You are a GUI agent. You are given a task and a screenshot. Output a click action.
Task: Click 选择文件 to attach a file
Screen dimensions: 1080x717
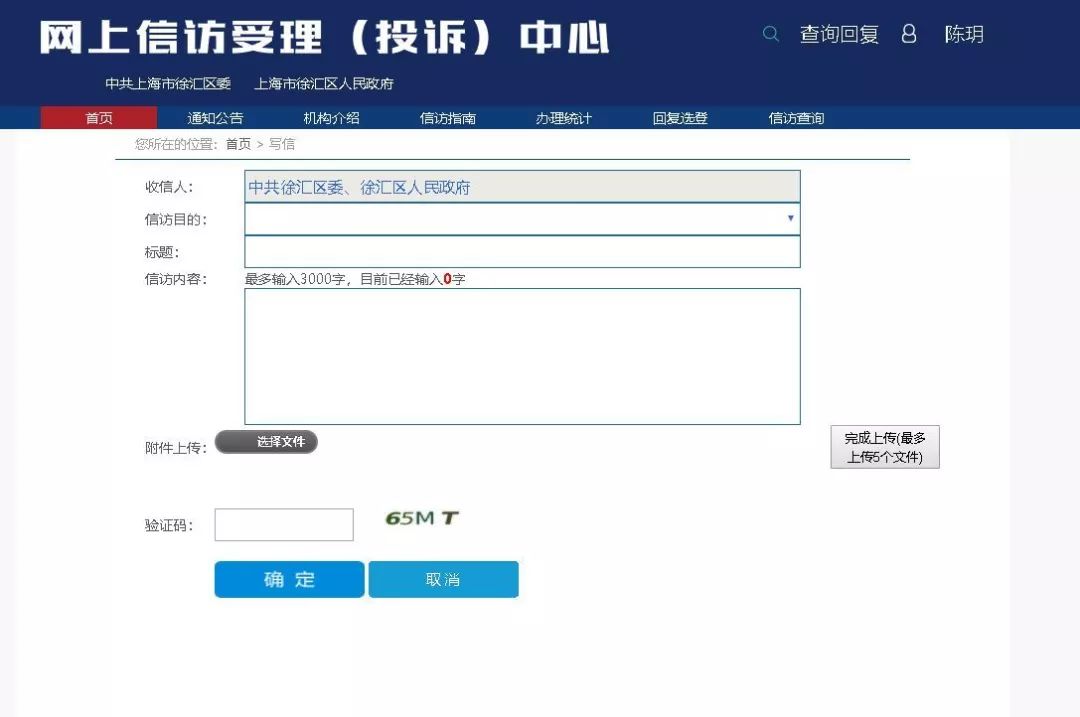(266, 441)
